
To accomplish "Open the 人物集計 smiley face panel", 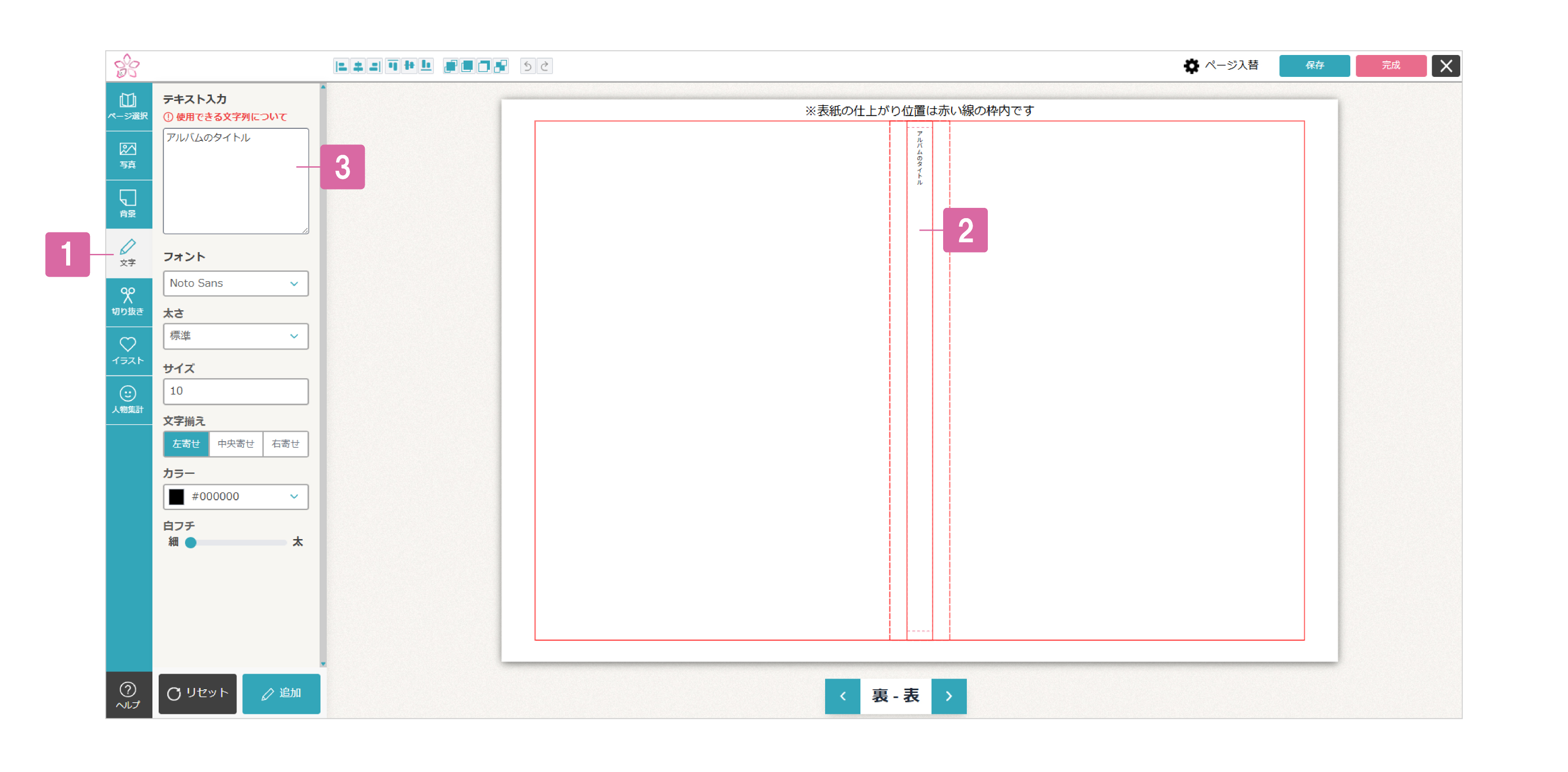I will coord(128,400).
